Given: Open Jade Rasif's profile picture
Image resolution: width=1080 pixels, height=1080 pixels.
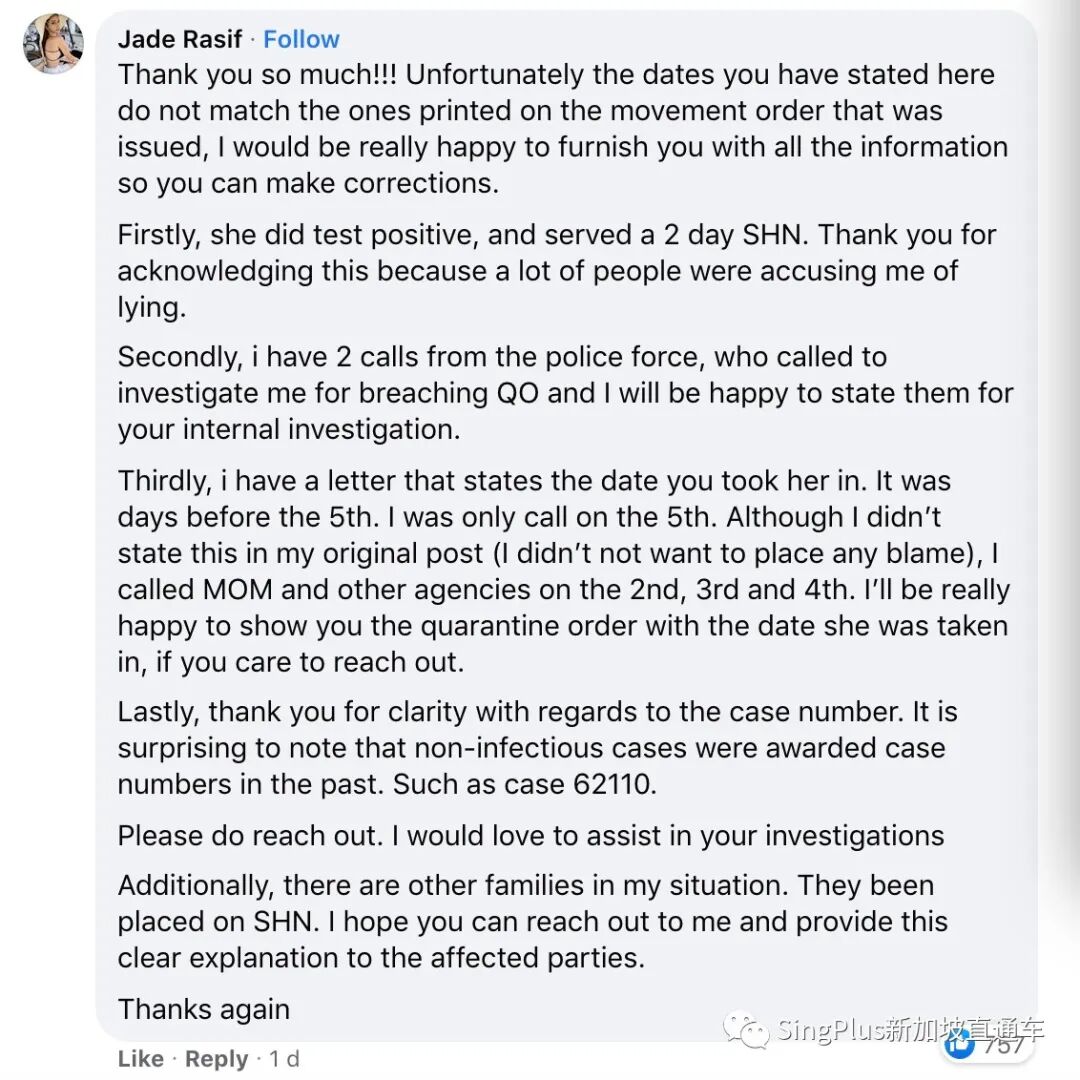Looking at the screenshot, I should (53, 43).
